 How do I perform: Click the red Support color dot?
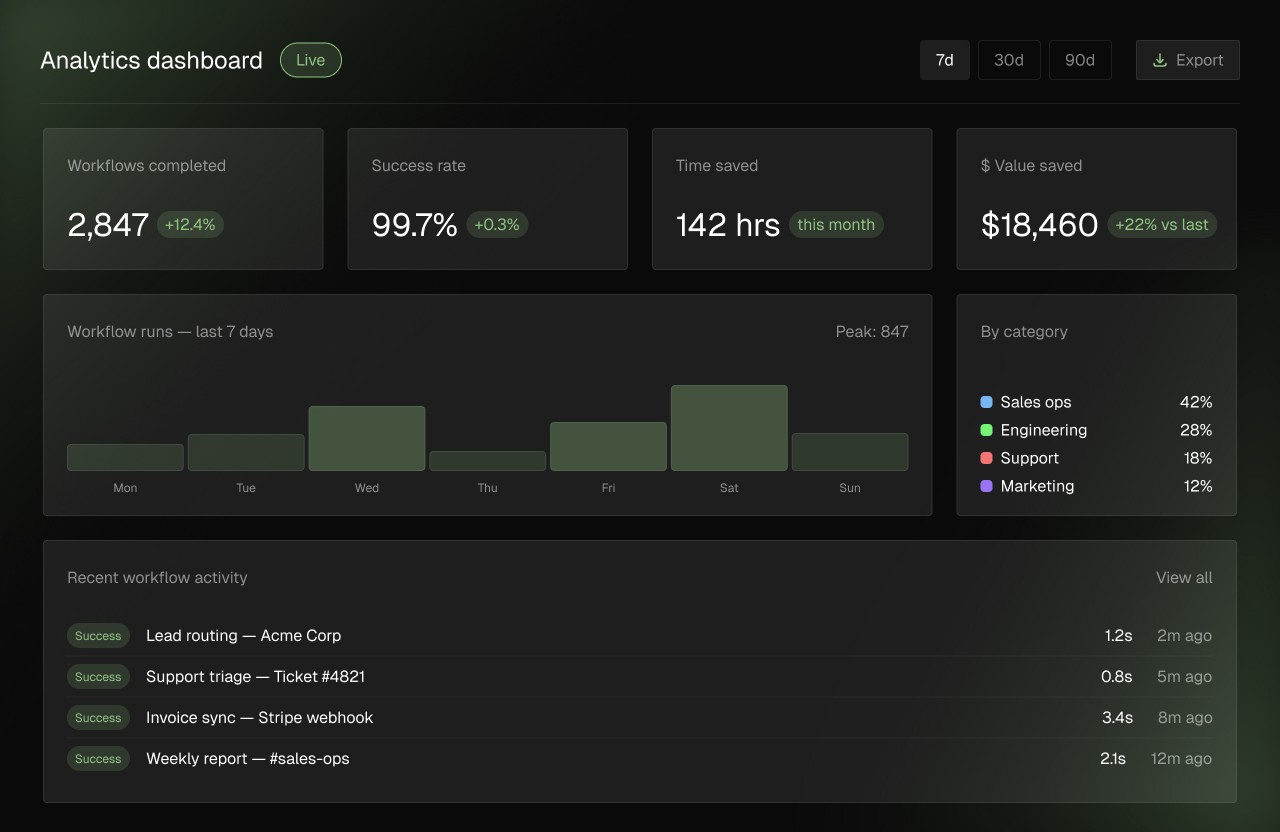click(987, 458)
